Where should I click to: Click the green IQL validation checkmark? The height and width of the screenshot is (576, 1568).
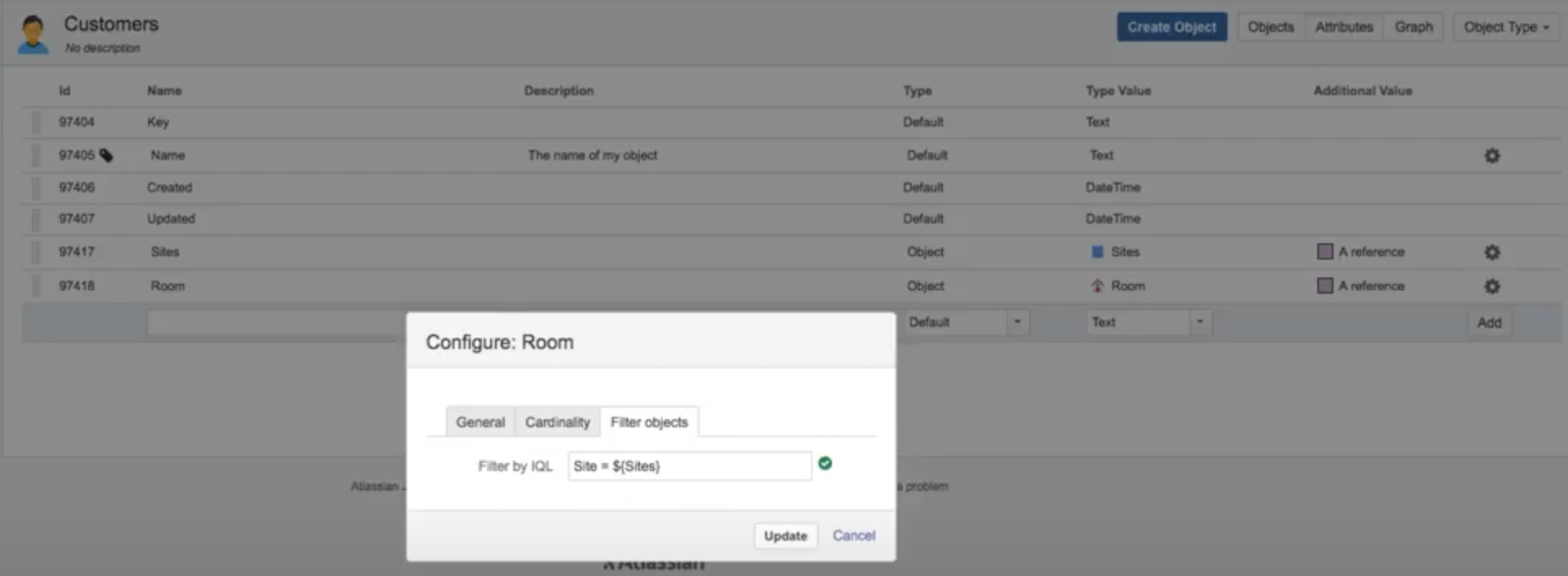pyautogui.click(x=825, y=464)
